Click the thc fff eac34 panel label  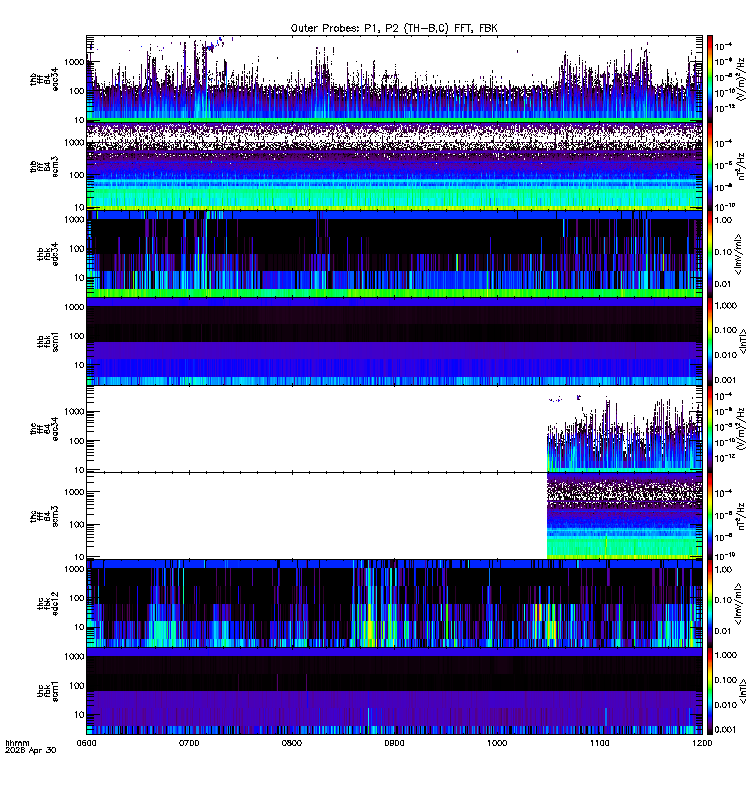pyautogui.click(x=44, y=429)
